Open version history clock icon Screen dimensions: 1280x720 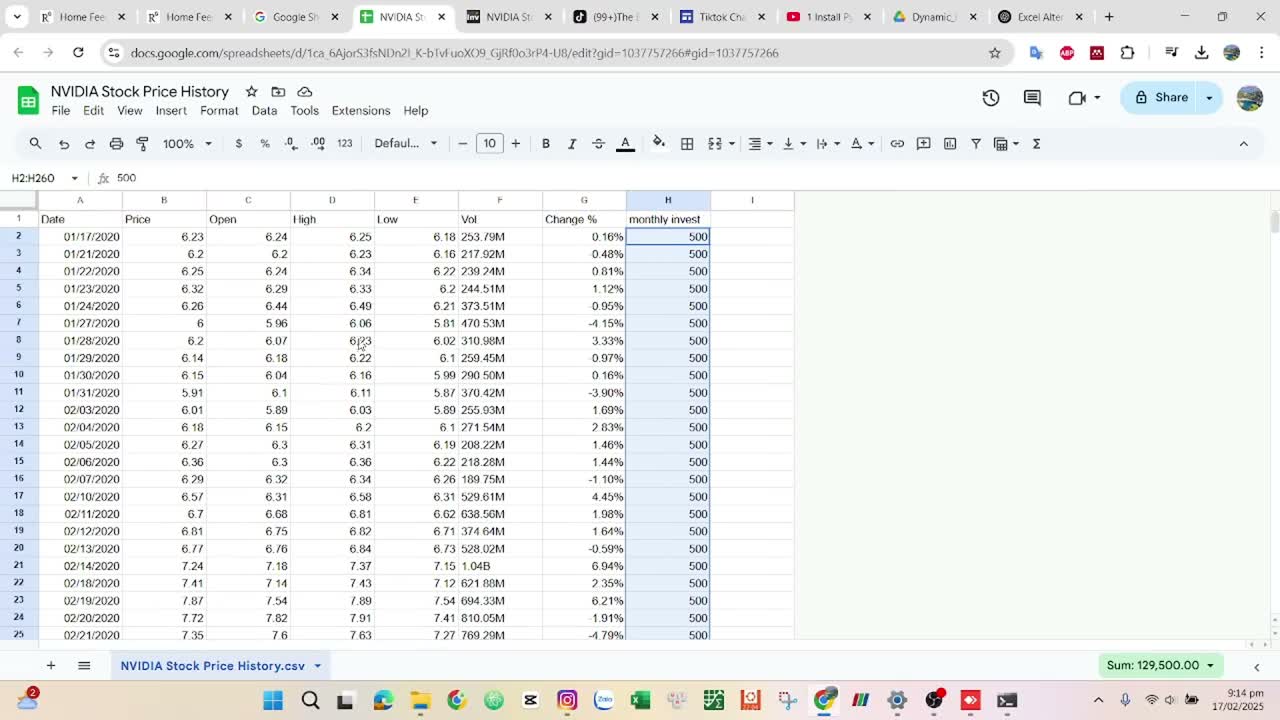990,97
